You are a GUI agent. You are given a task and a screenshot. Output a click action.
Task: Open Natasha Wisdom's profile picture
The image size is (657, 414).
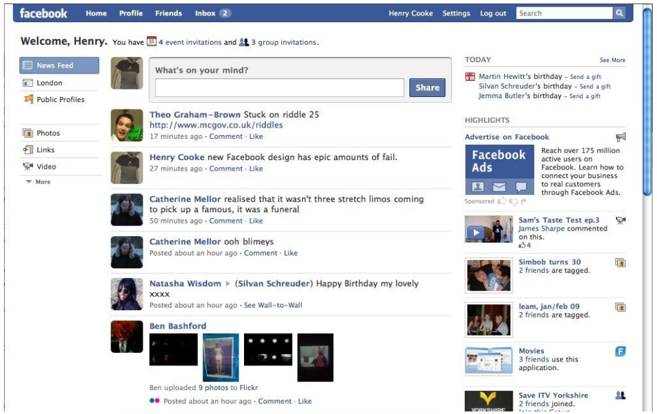pyautogui.click(x=127, y=294)
